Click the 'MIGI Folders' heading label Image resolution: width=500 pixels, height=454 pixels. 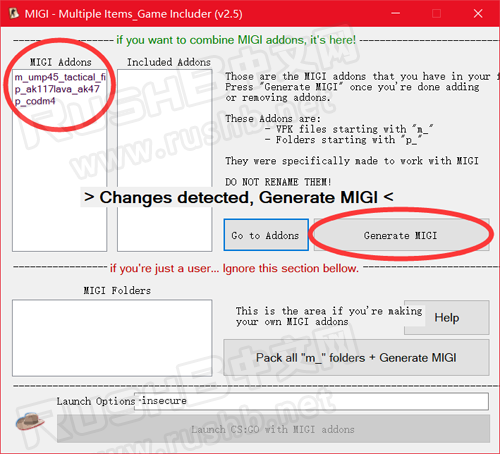click(117, 291)
